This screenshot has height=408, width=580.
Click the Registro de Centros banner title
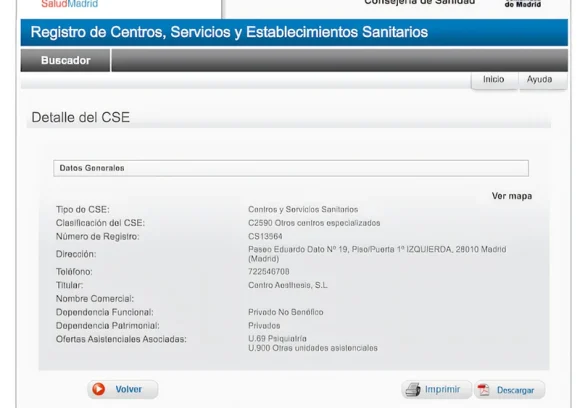pos(229,32)
